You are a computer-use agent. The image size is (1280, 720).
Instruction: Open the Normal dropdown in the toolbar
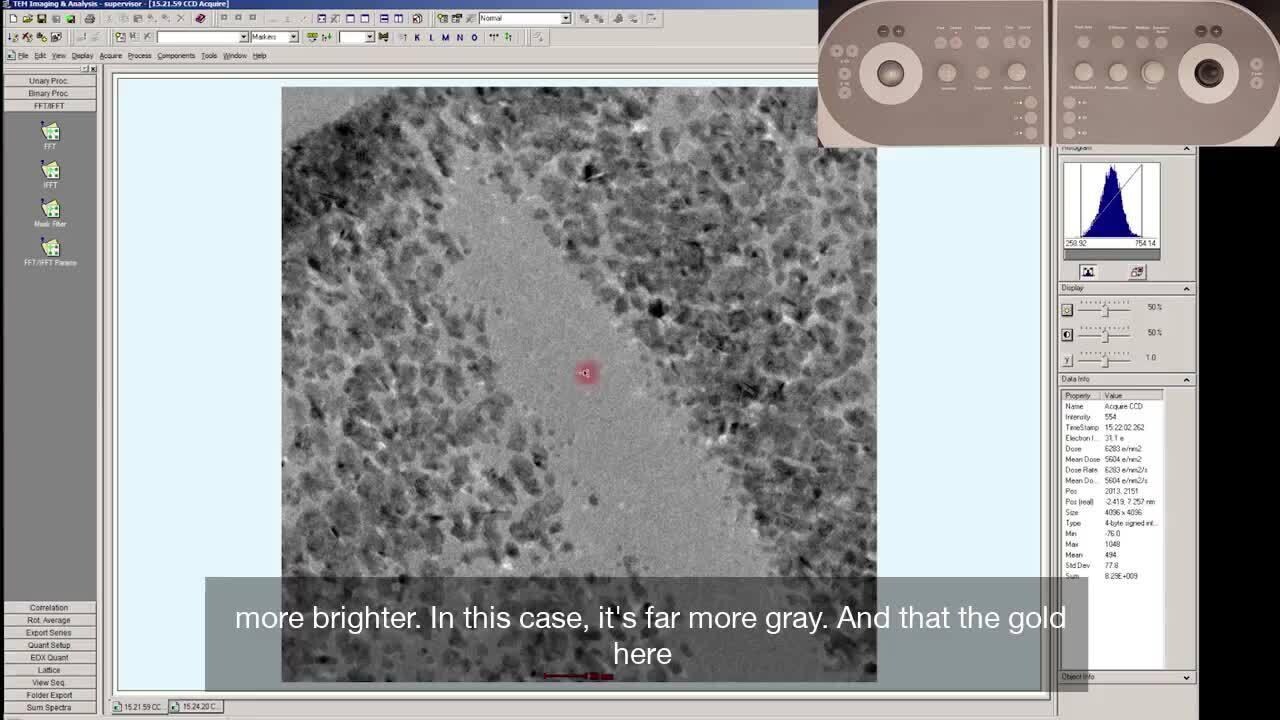tap(565, 18)
